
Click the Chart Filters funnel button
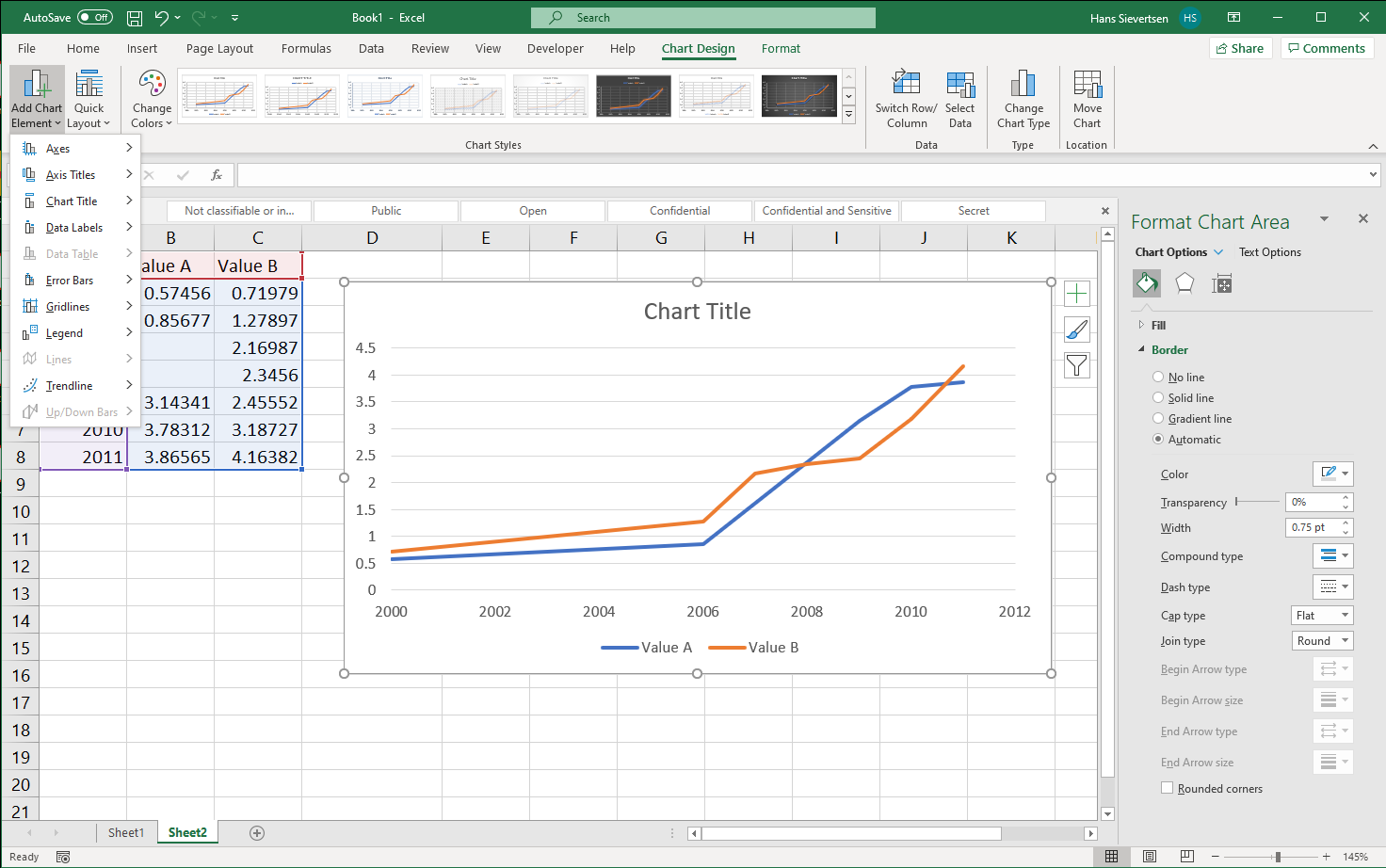coord(1077,365)
